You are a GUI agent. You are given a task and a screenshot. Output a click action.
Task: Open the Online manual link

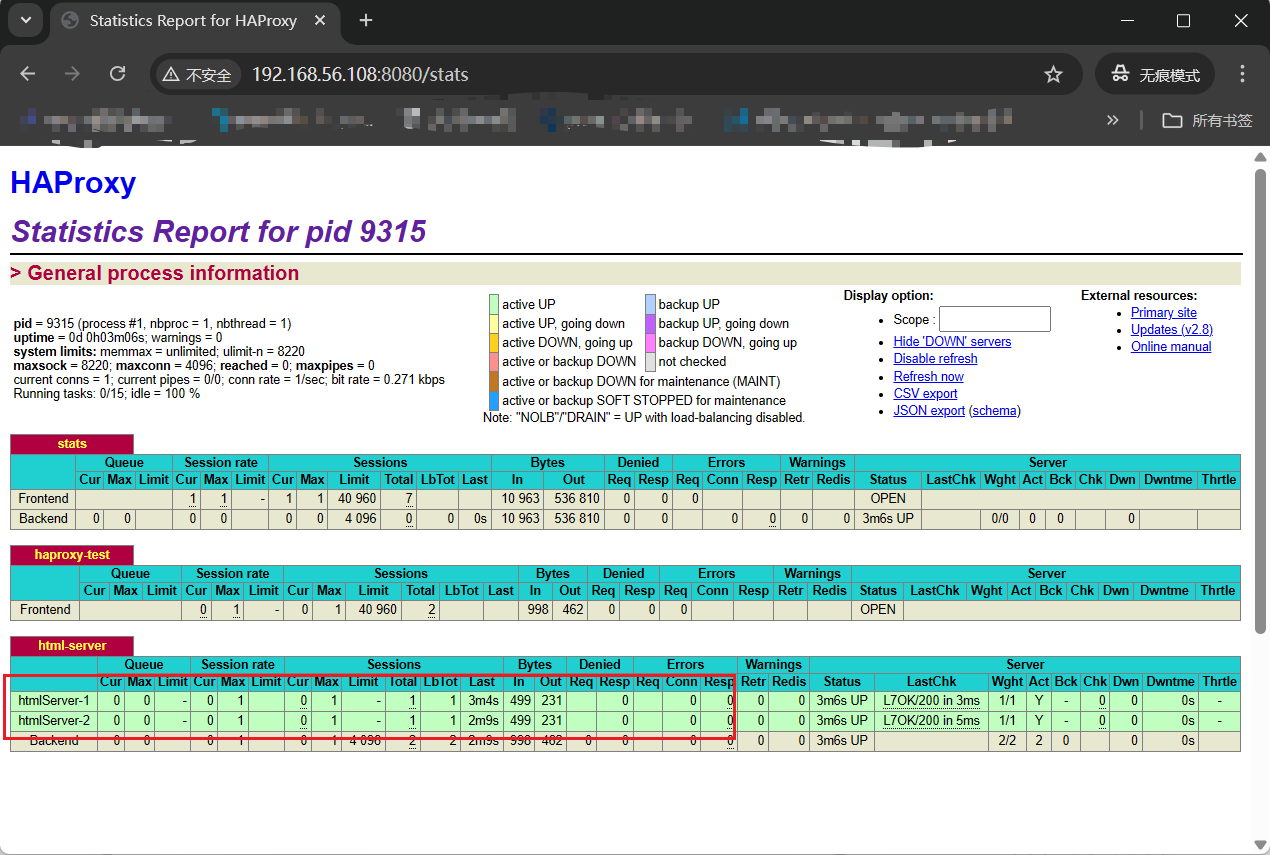[1170, 346]
